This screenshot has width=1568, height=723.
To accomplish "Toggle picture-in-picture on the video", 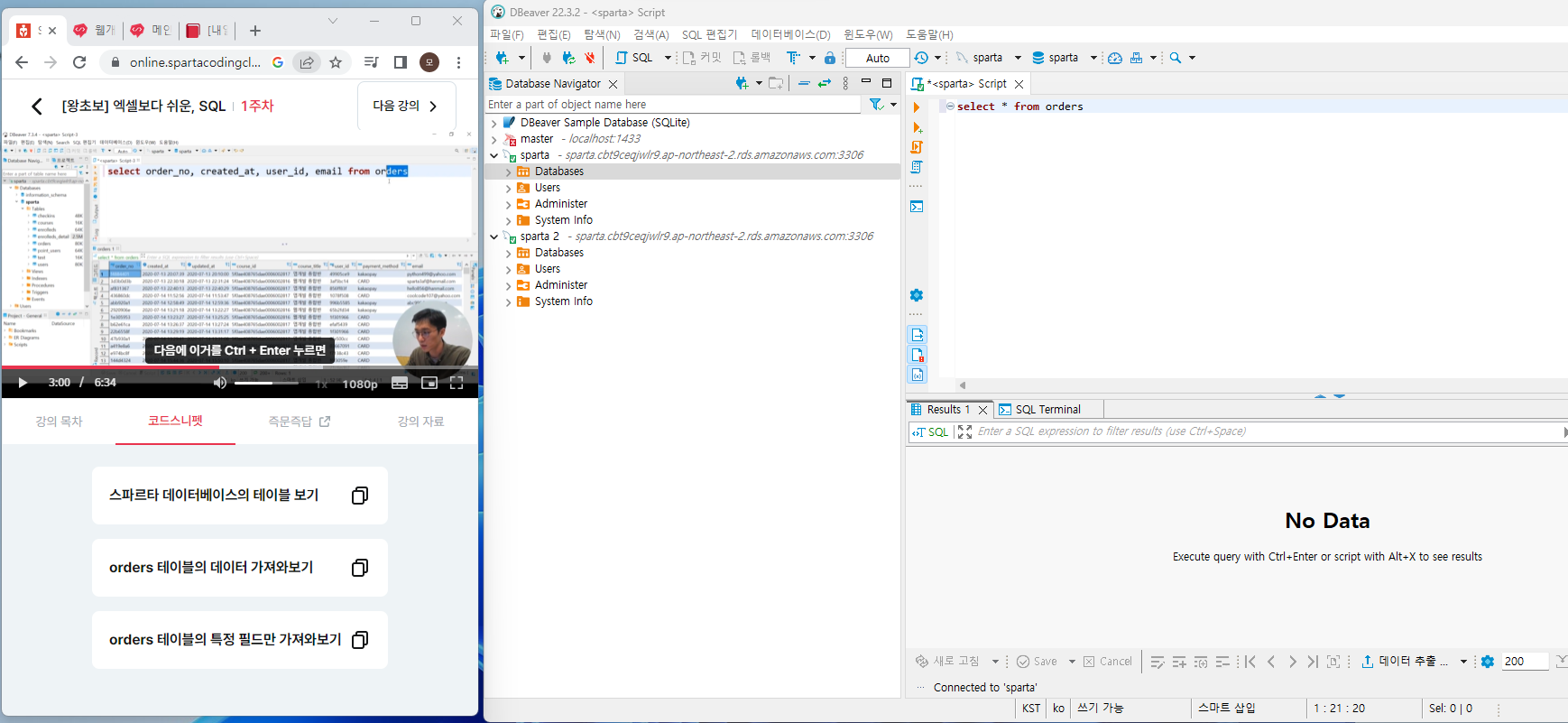I will pos(429,383).
